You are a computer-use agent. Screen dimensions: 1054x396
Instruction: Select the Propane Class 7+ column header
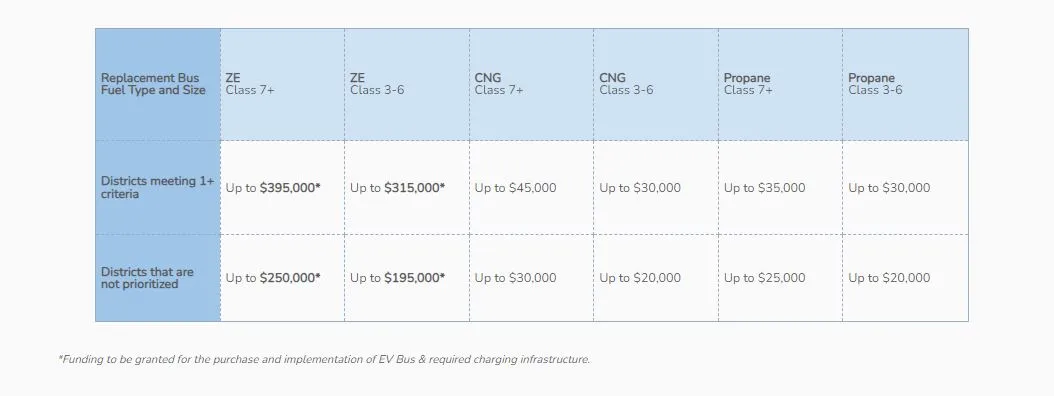780,84
